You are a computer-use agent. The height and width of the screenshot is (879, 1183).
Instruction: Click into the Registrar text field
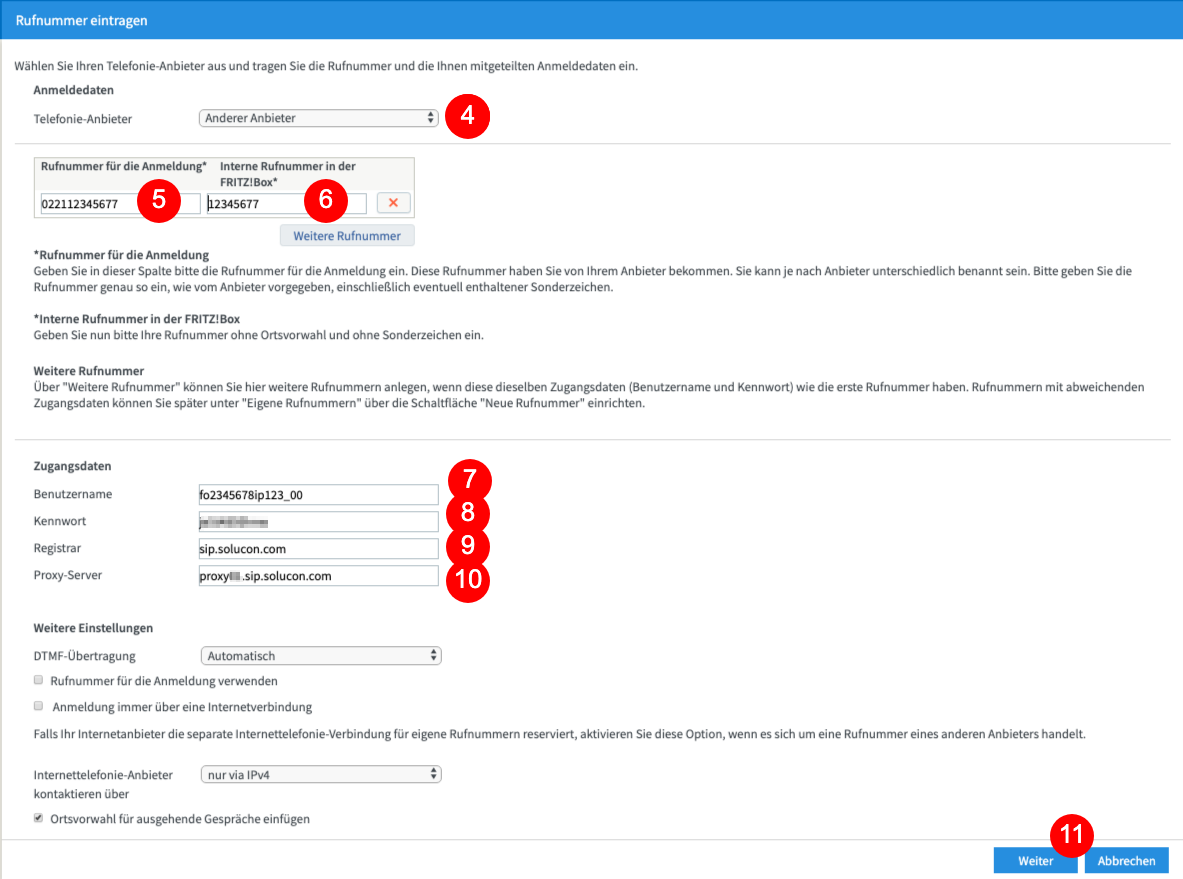[x=318, y=549]
